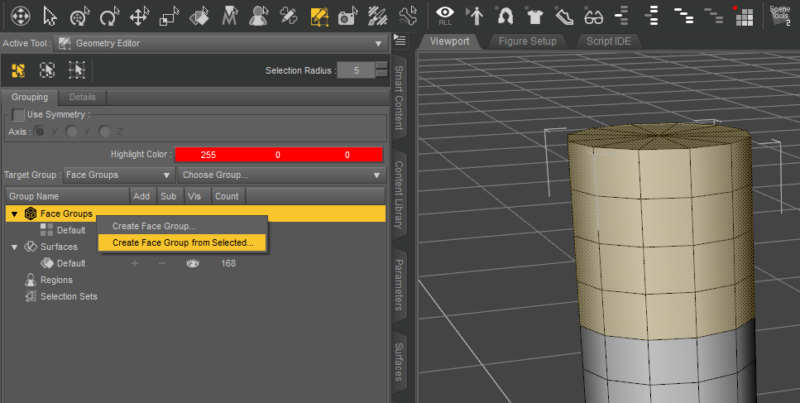
Task: Click the pane options menu icon beside Viewport tab
Action: click(x=399, y=40)
